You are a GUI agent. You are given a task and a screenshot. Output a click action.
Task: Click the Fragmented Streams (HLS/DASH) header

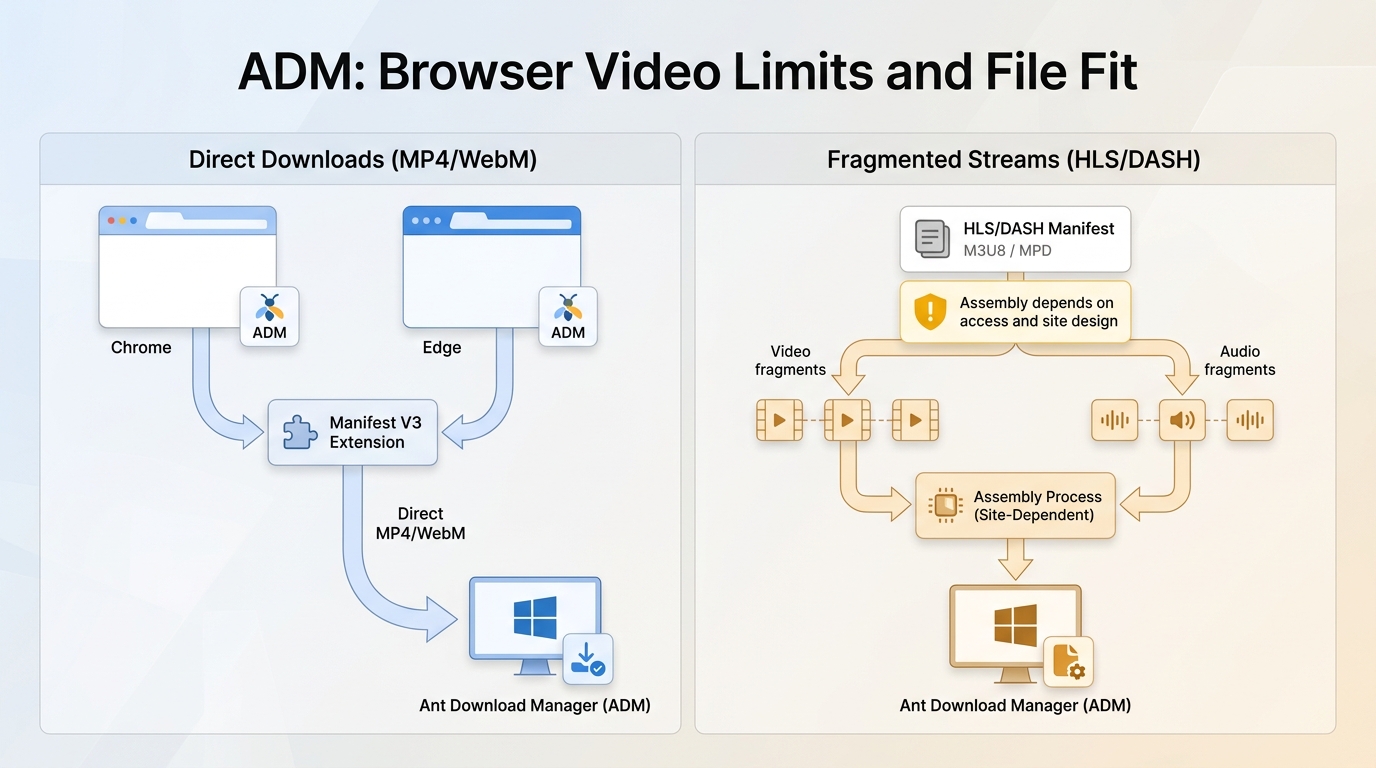1014,160
